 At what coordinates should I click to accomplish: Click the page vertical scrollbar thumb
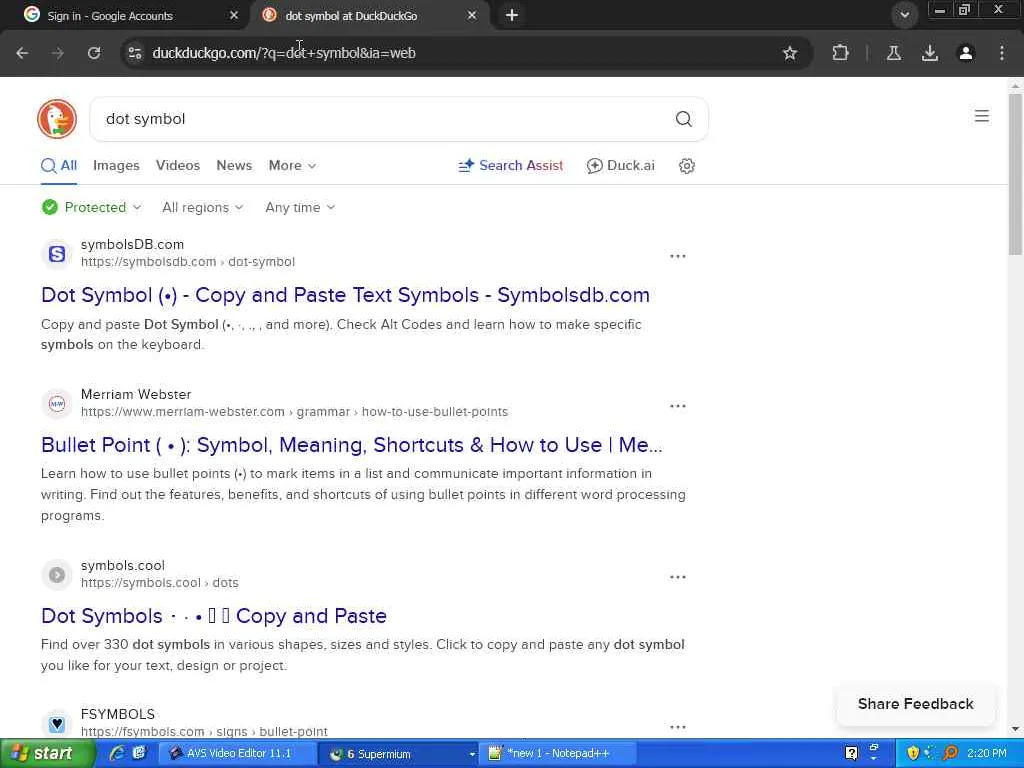[1015, 174]
